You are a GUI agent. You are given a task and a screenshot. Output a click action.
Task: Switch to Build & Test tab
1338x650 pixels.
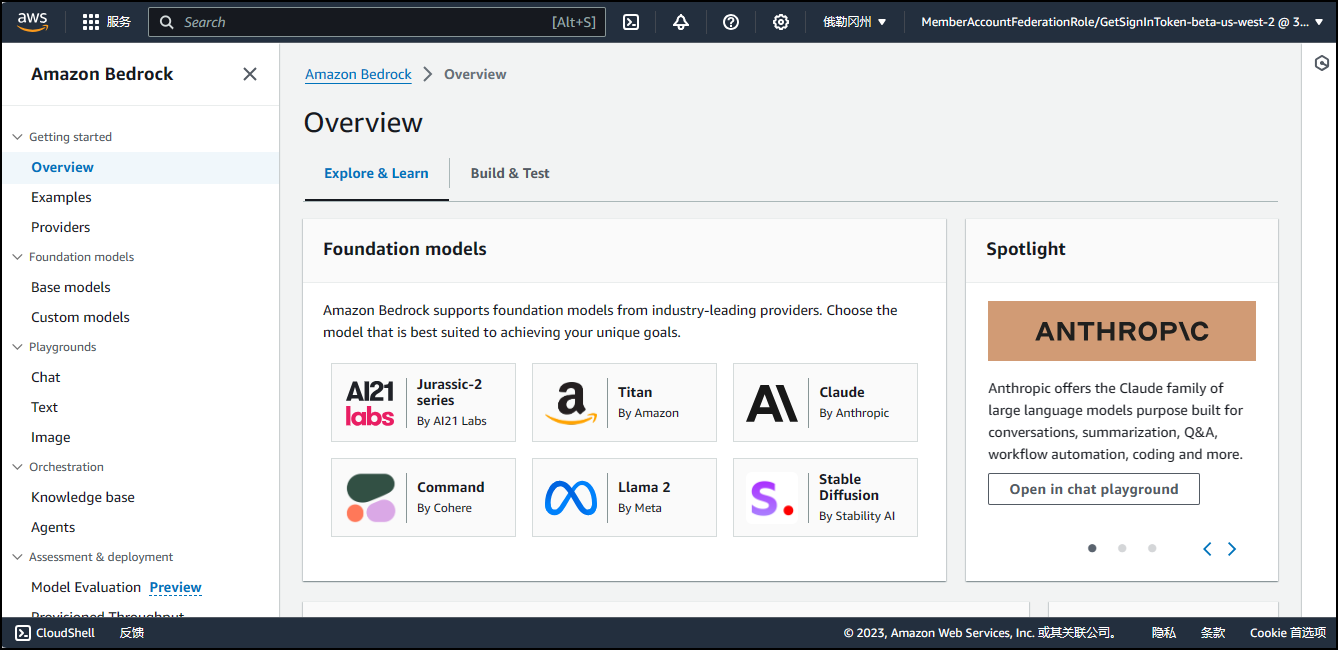(x=510, y=173)
